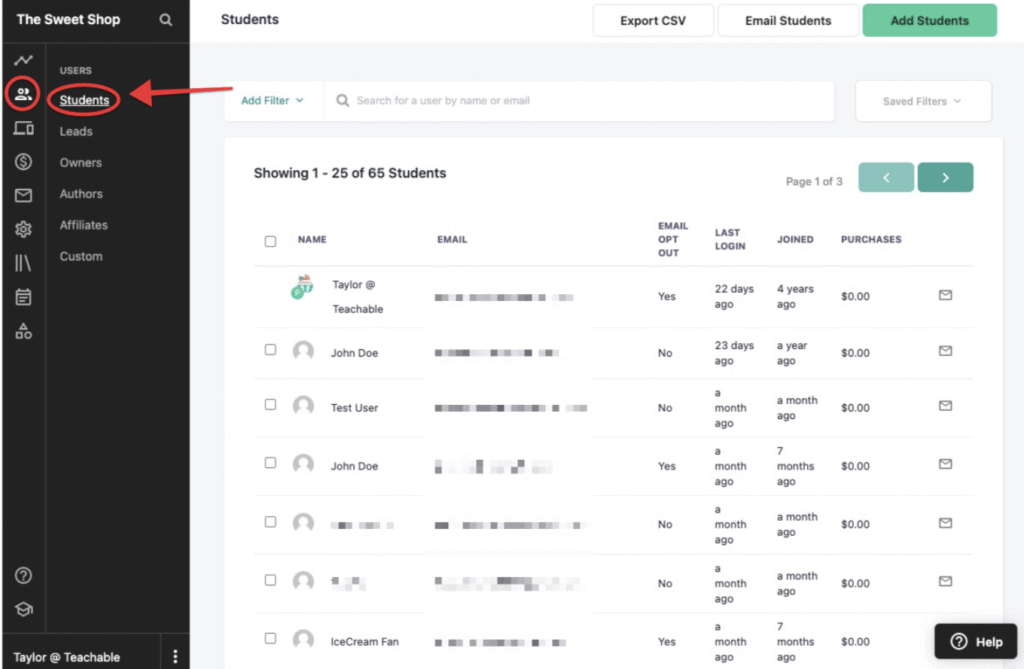1024x669 pixels.
Task: Select Students in Users menu
Action: click(84, 100)
